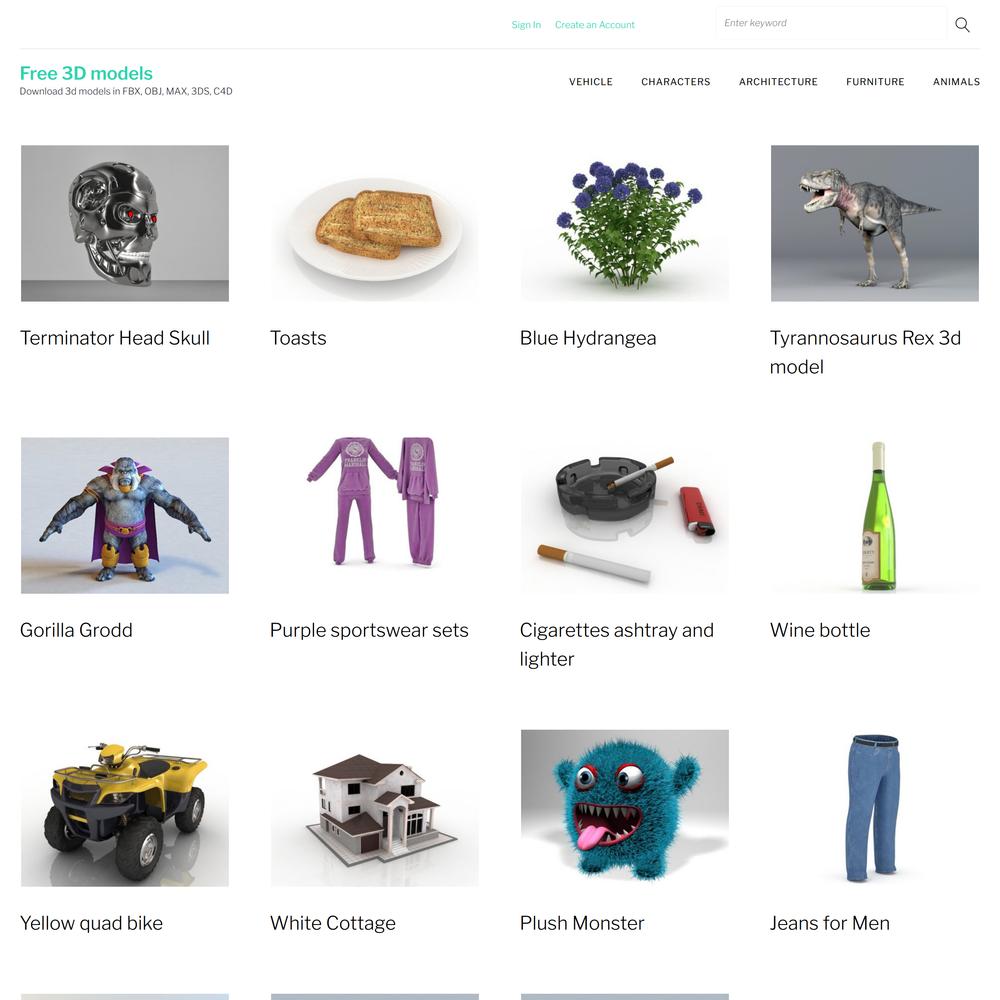Click the Wine bottle title link
This screenshot has height=1000, width=1000.
[x=820, y=630]
